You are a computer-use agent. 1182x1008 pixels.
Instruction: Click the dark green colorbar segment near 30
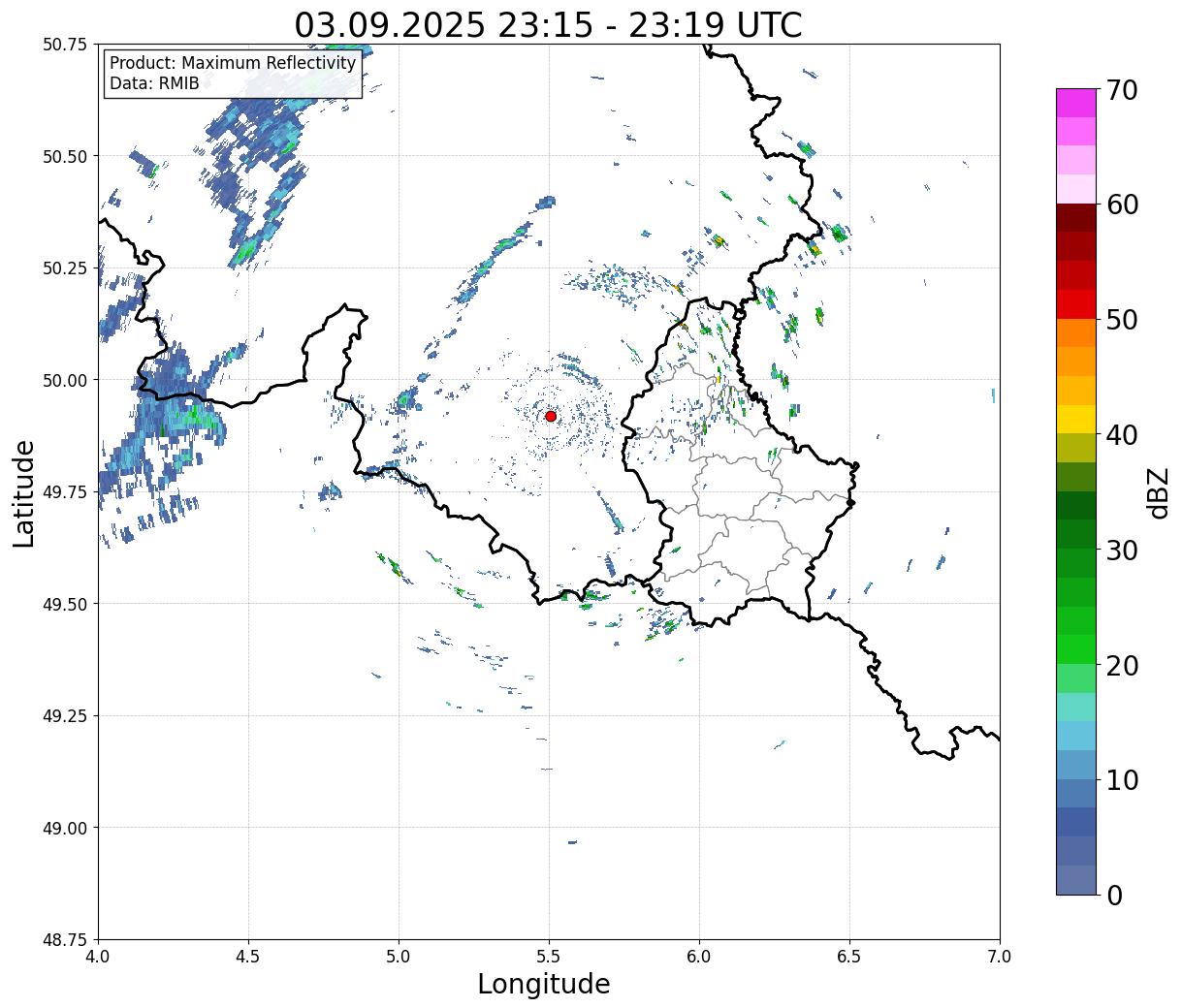tap(1076, 534)
